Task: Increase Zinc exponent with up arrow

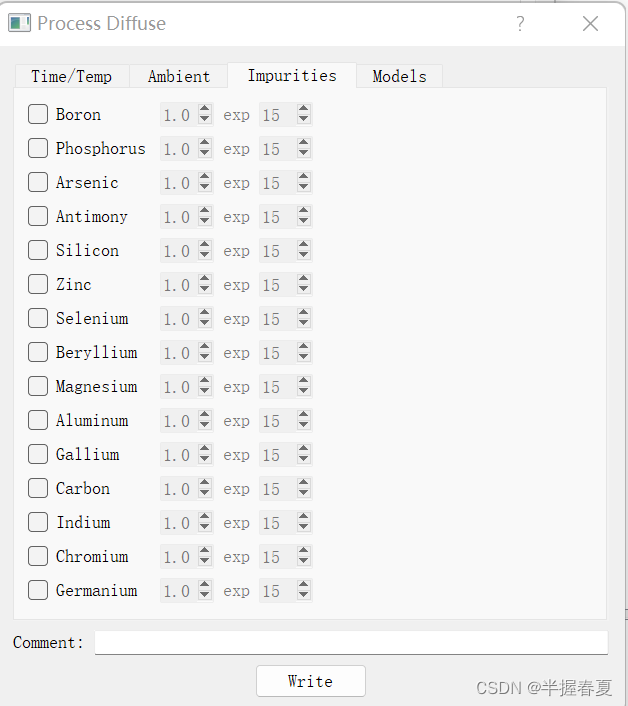Action: [303, 279]
